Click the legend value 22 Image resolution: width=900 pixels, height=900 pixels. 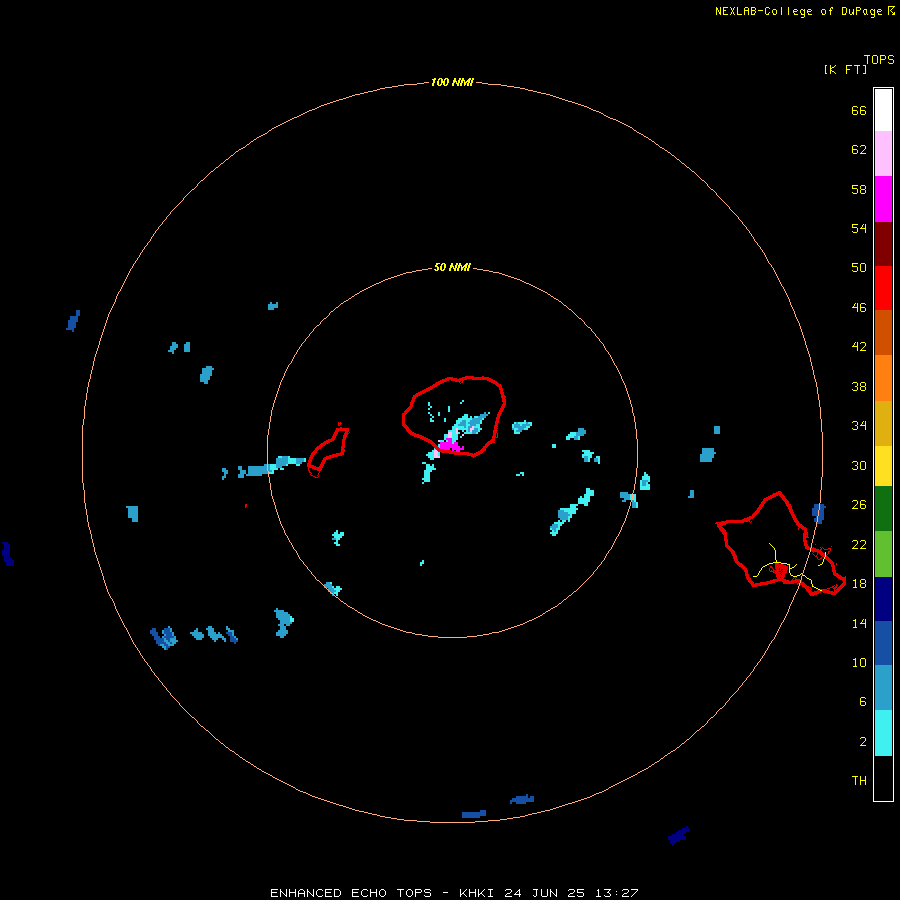point(859,545)
